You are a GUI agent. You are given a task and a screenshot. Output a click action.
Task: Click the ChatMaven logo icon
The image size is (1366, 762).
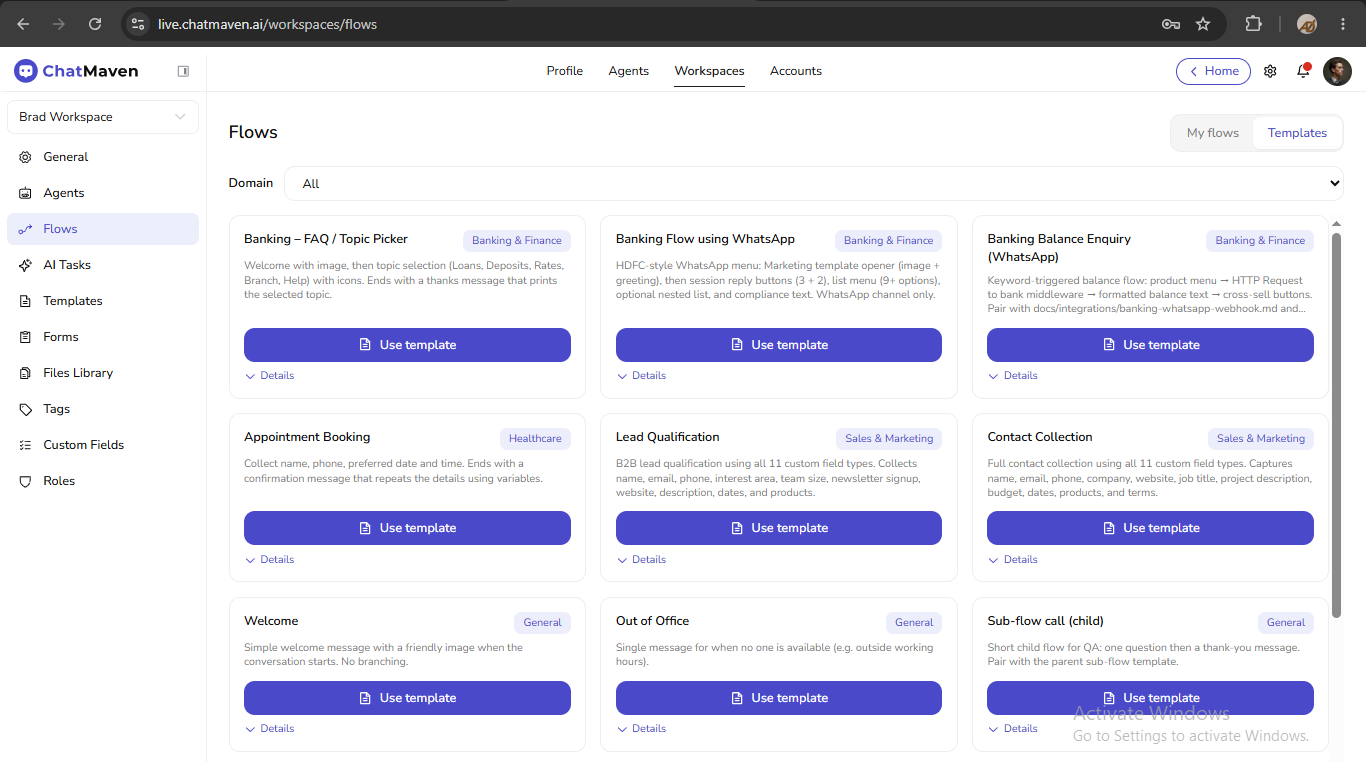25,71
